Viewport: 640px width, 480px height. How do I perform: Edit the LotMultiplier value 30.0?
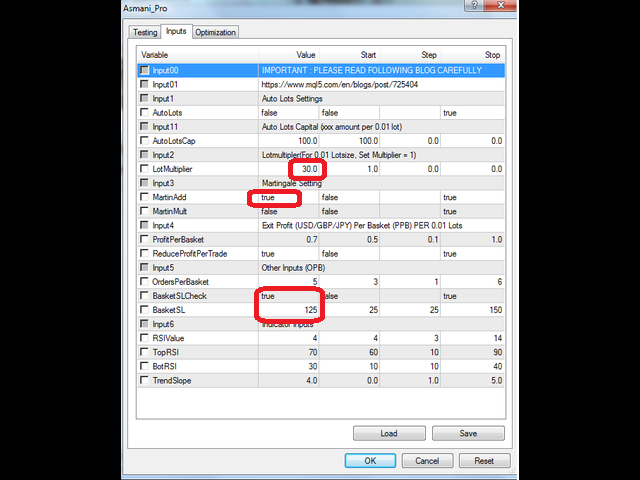click(289, 169)
